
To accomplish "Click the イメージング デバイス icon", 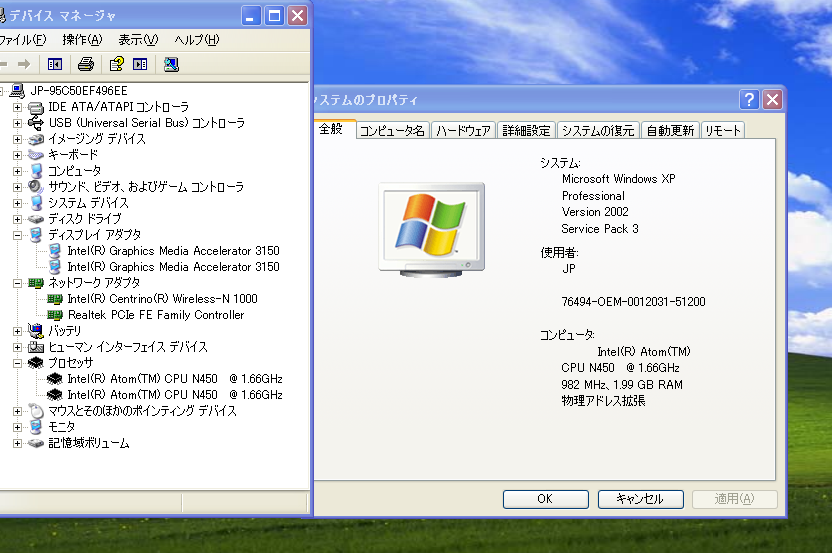I will pyautogui.click(x=36, y=139).
